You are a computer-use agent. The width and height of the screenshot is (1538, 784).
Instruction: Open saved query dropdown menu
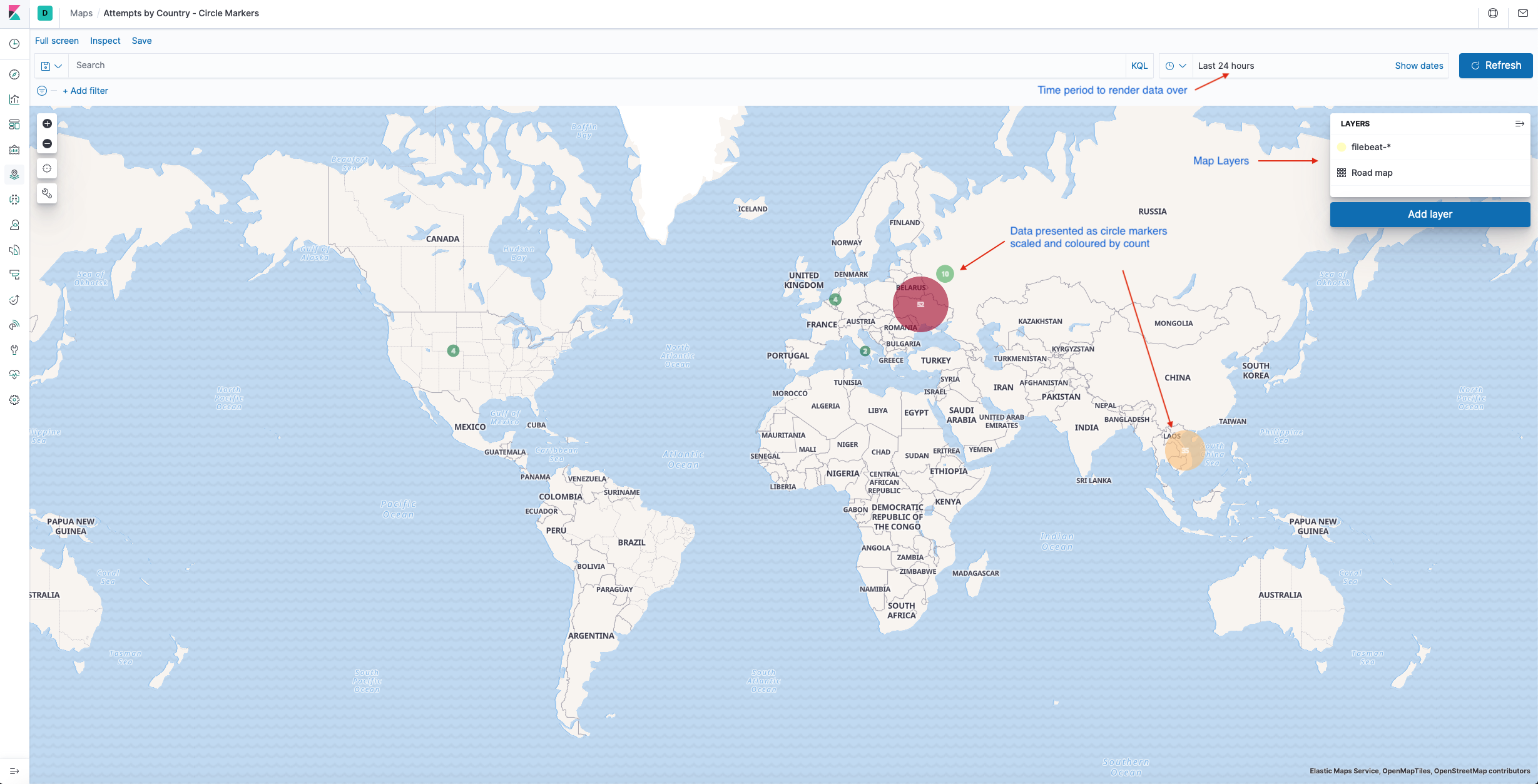click(51, 66)
